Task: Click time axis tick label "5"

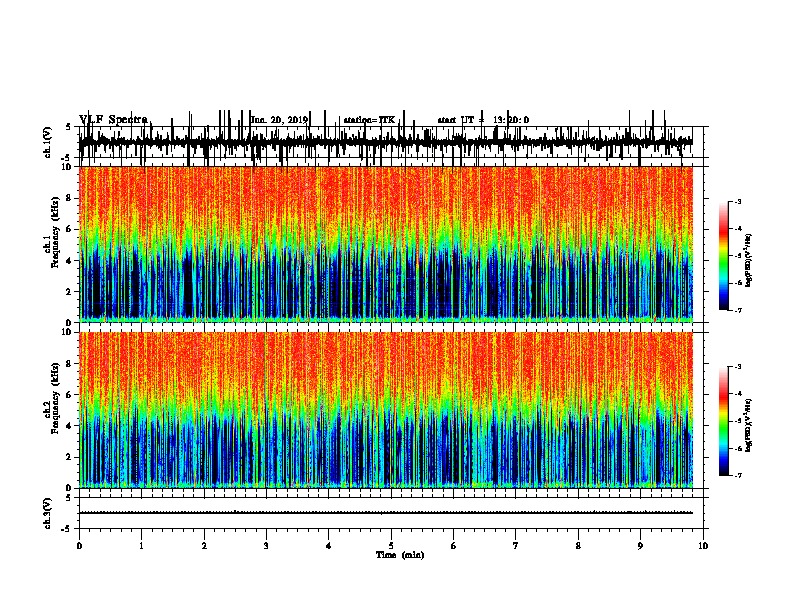Action: 391,545
